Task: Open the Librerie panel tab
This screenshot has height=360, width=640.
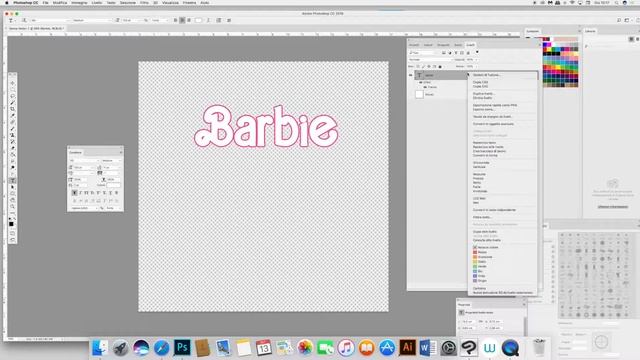Action: click(590, 31)
